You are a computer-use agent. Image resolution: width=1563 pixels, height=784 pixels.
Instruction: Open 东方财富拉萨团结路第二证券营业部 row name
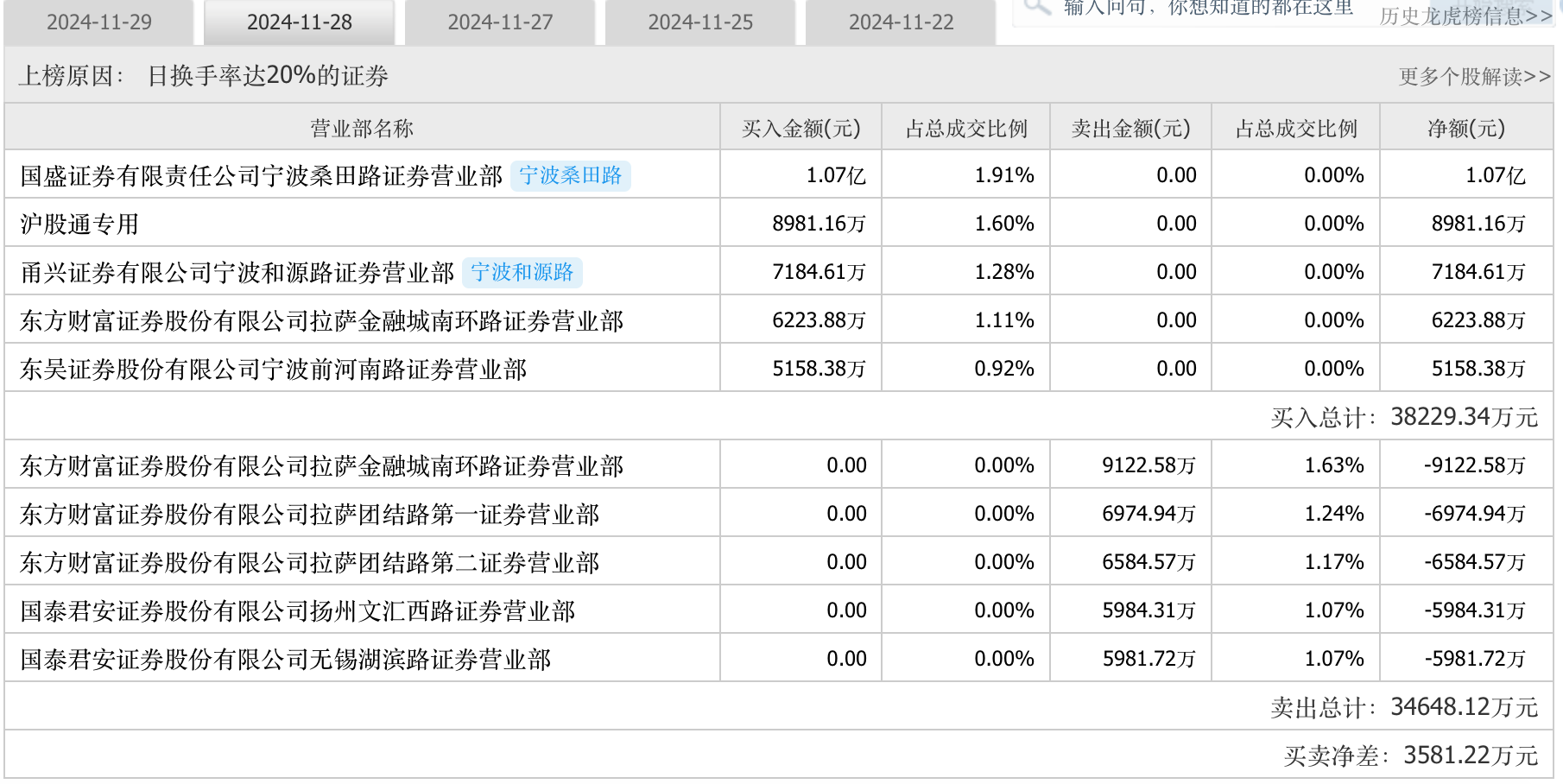(310, 563)
